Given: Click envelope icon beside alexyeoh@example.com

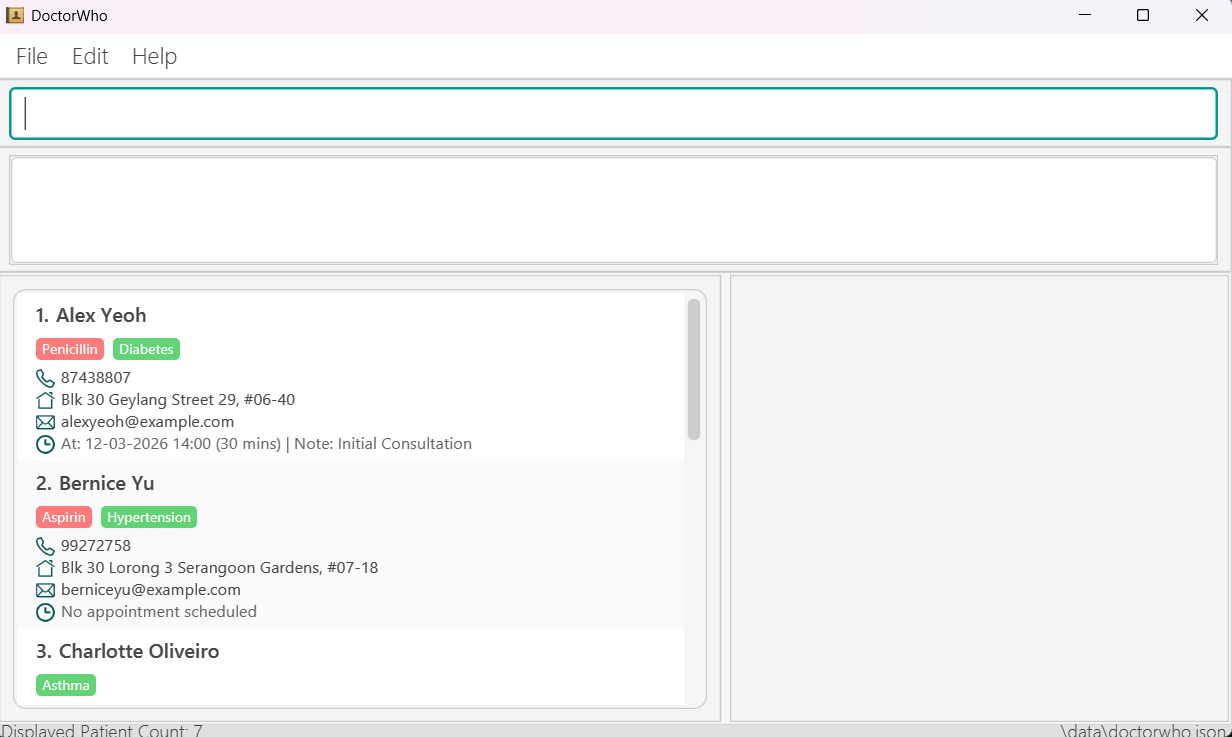Looking at the screenshot, I should coord(45,422).
